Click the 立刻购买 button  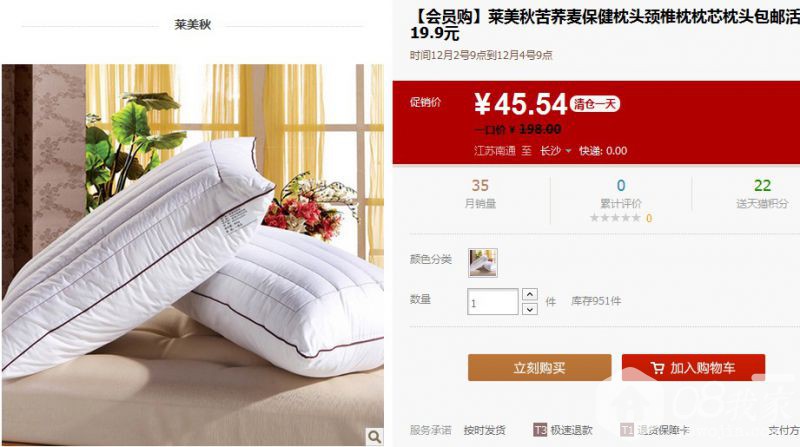click(x=539, y=367)
